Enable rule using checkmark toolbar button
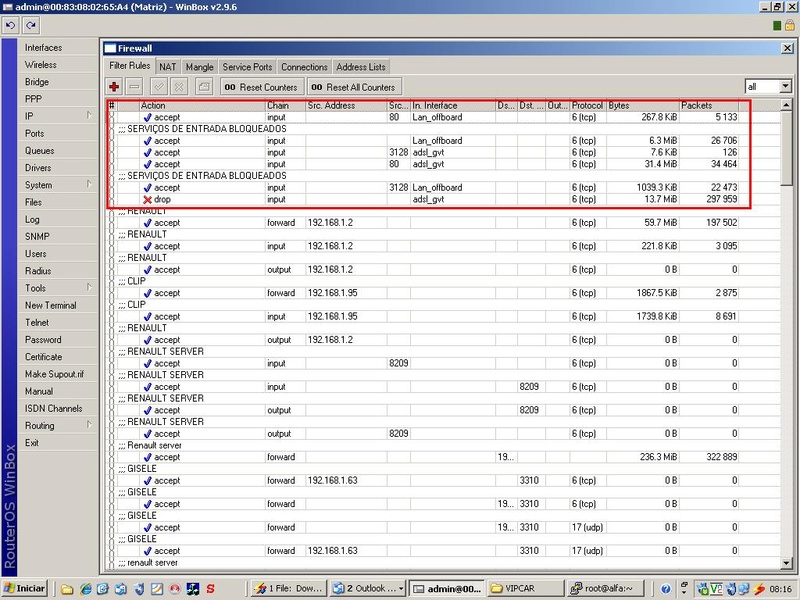800x600 pixels. [x=159, y=87]
